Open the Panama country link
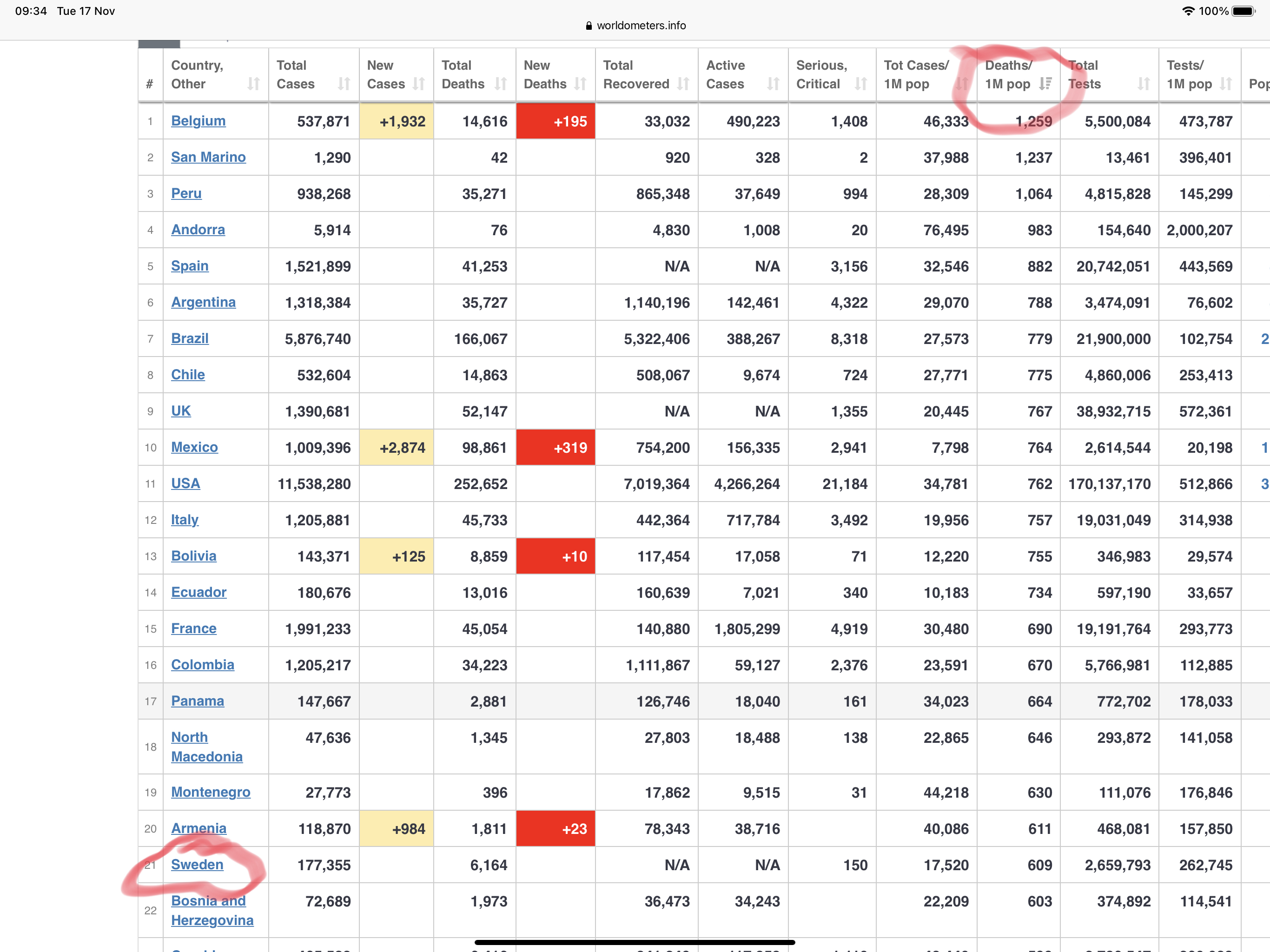The height and width of the screenshot is (952, 1270). (198, 701)
